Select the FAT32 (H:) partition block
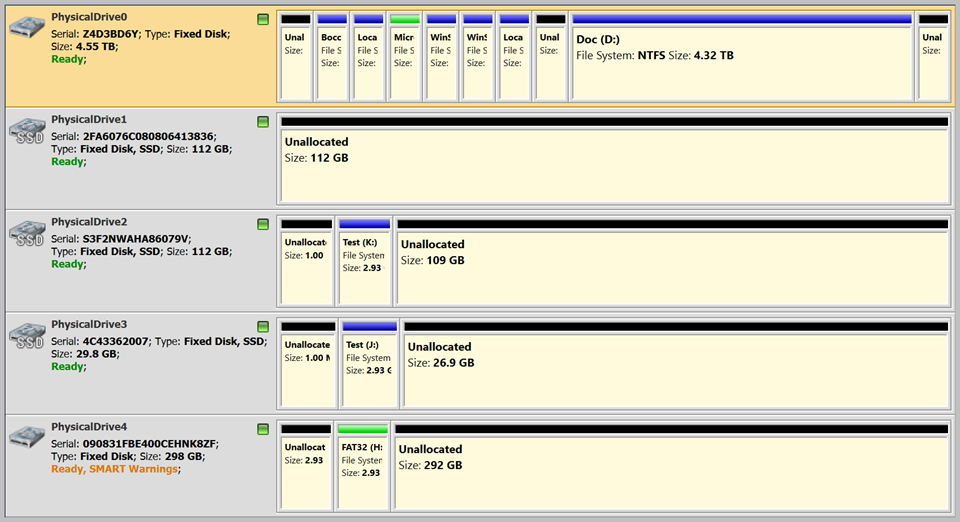 (x=363, y=465)
